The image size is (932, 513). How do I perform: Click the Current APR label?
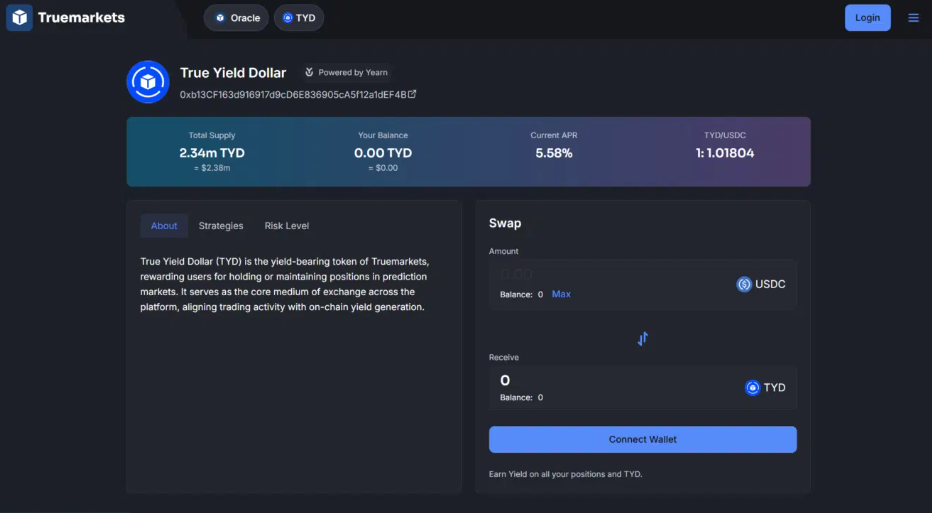[x=554, y=136]
